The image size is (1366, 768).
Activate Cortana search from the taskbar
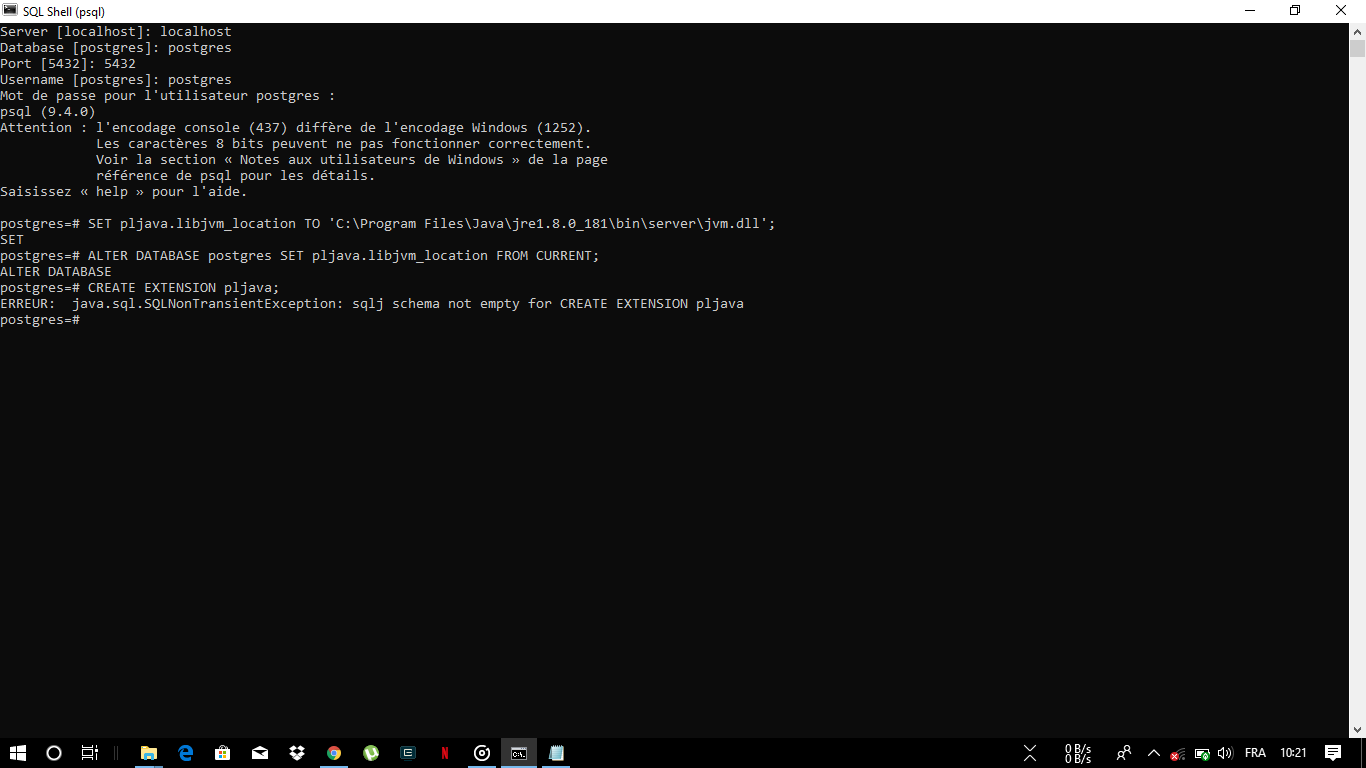pos(53,752)
